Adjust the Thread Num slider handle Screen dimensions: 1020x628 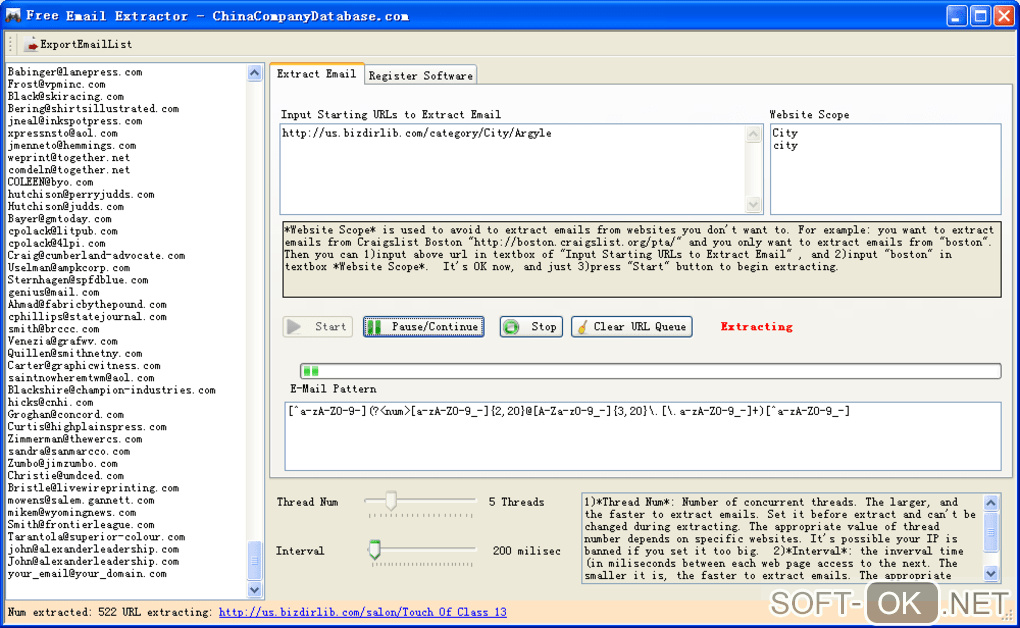391,500
